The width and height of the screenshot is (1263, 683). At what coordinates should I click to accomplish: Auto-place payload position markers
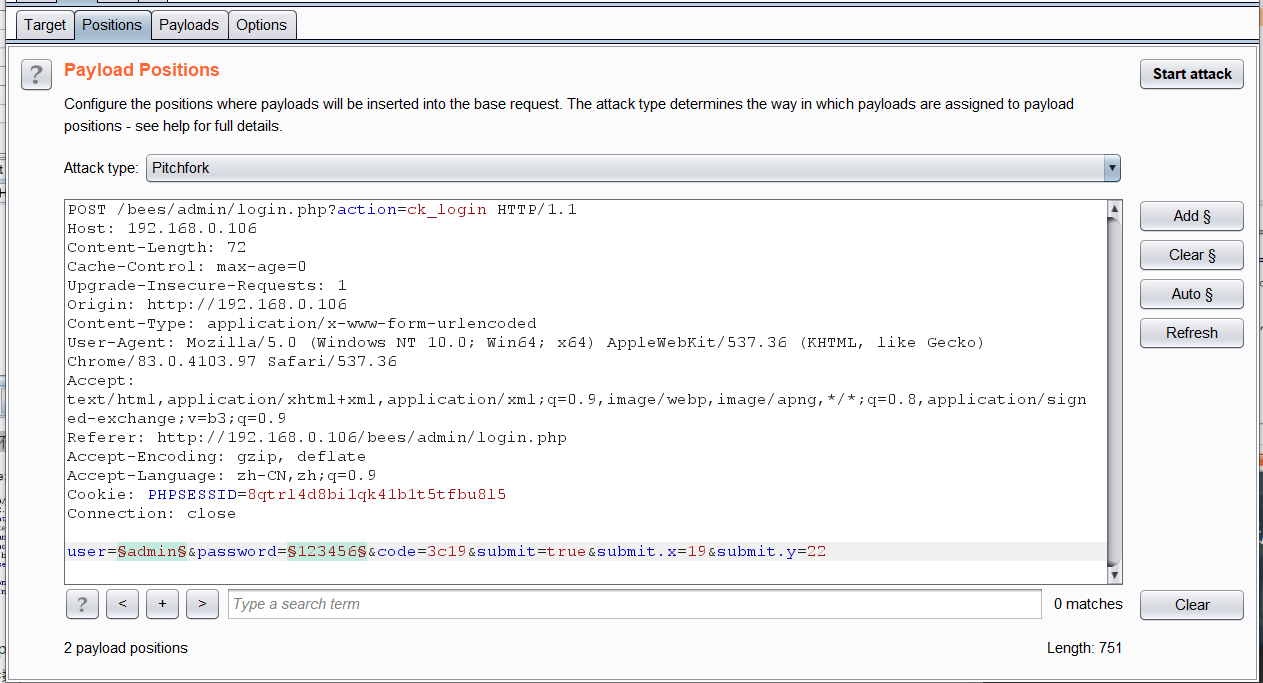(x=1192, y=294)
